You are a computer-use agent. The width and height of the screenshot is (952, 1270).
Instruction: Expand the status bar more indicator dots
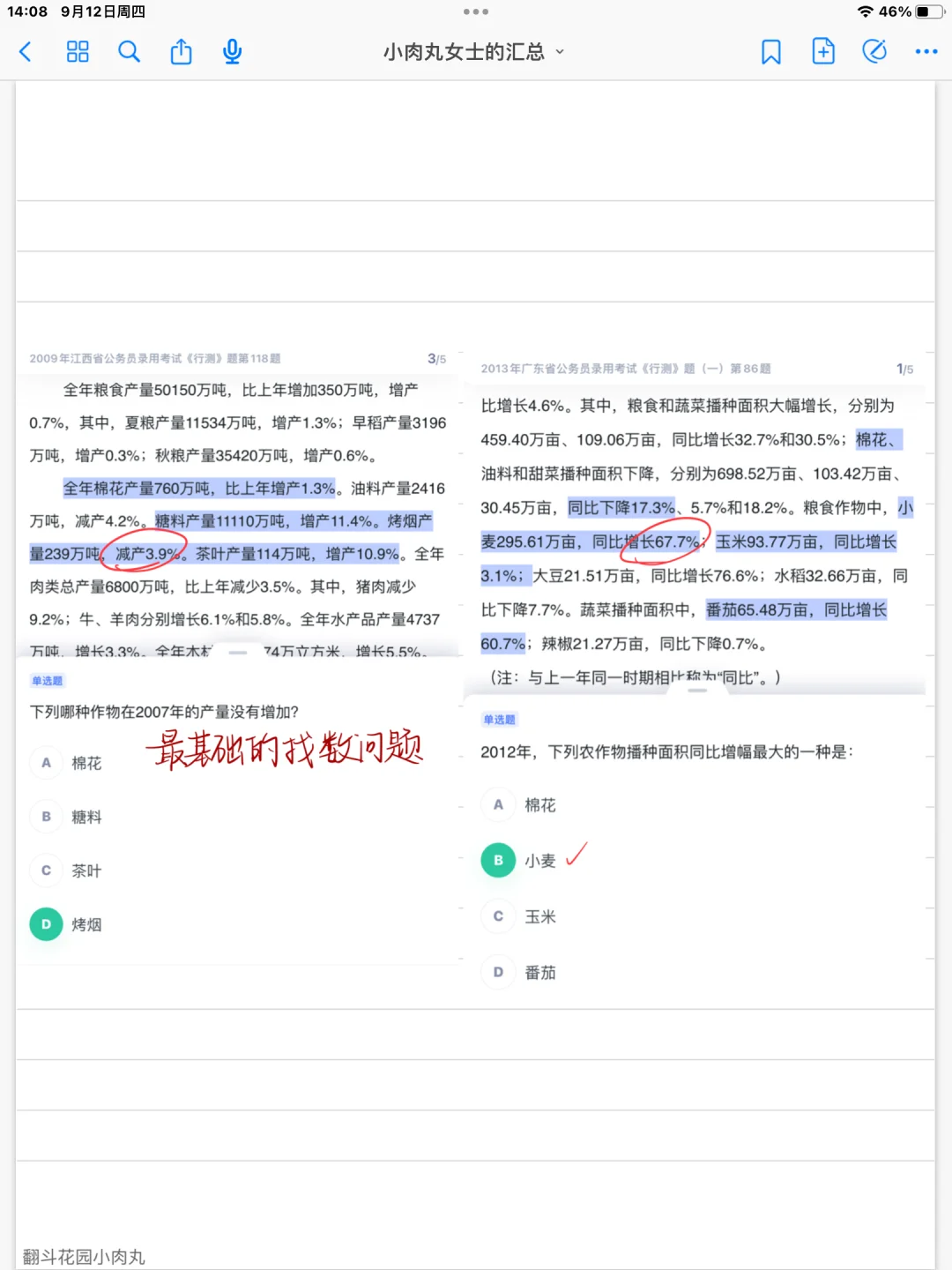coord(476,12)
